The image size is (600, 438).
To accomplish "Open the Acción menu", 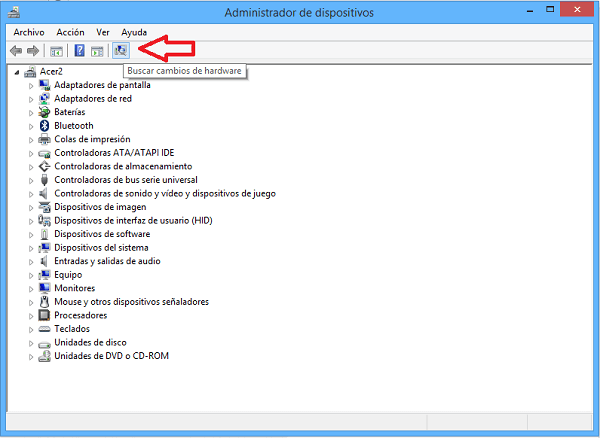I will (70, 32).
